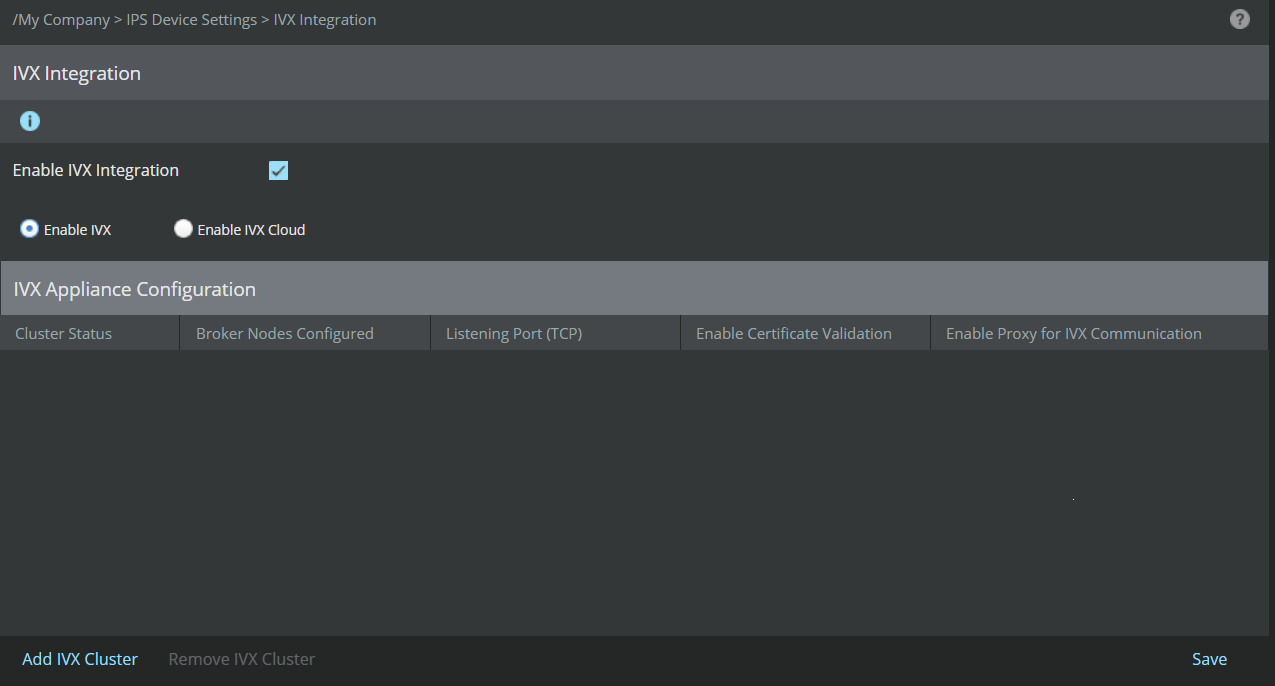Screen dimensions: 1275x686
Task: Click Add IVX Cluster link
Action: pyautogui.click(x=80, y=659)
